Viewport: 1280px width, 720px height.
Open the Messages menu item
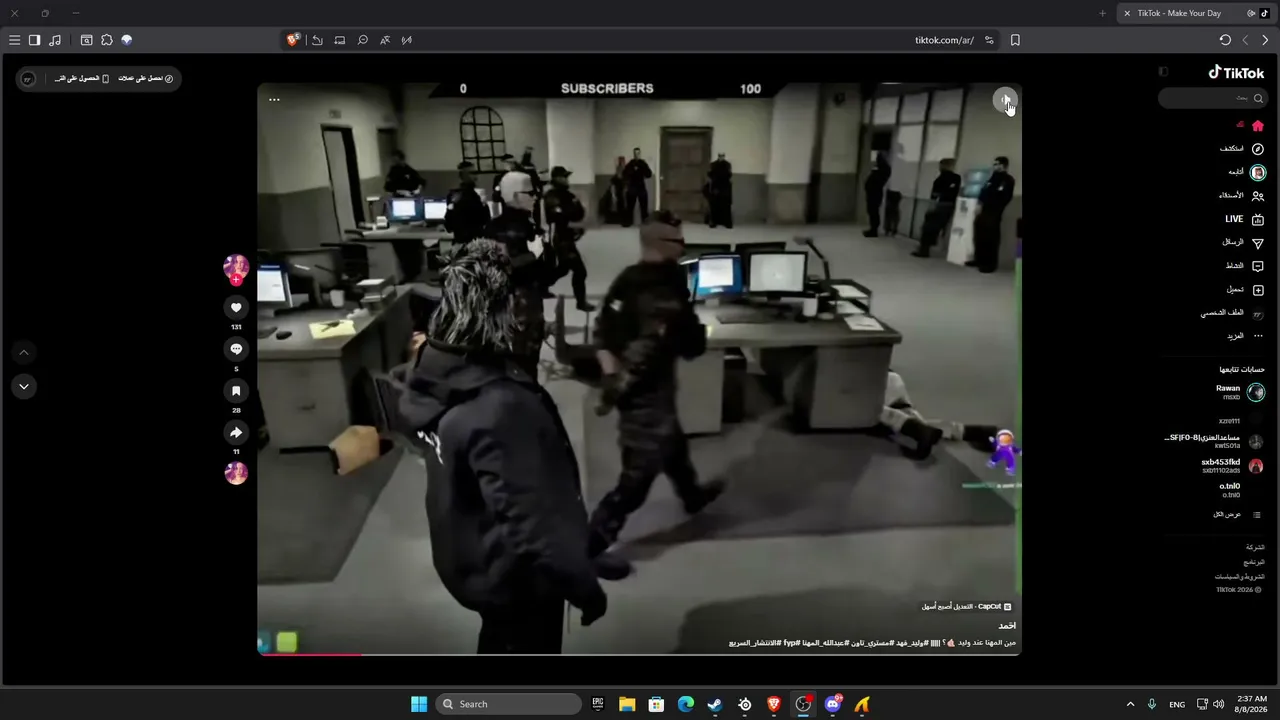click(x=1242, y=243)
